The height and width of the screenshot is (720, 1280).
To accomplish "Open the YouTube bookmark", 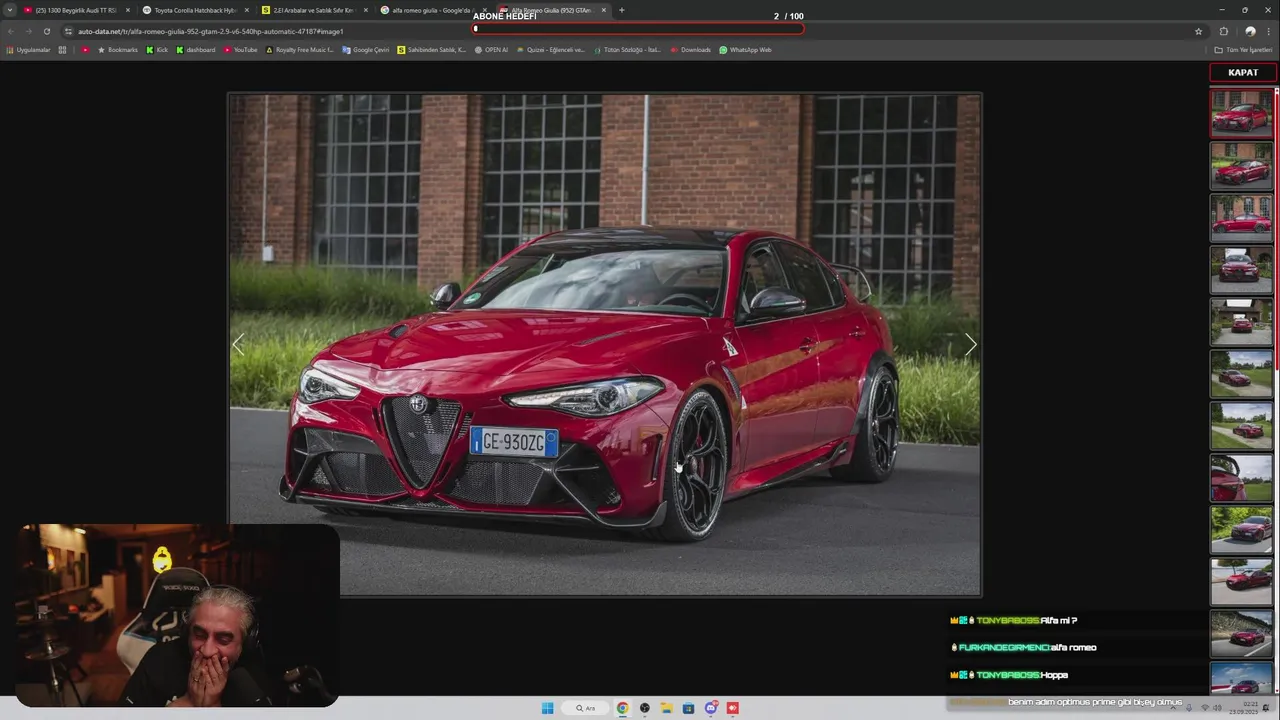I will click(x=241, y=50).
